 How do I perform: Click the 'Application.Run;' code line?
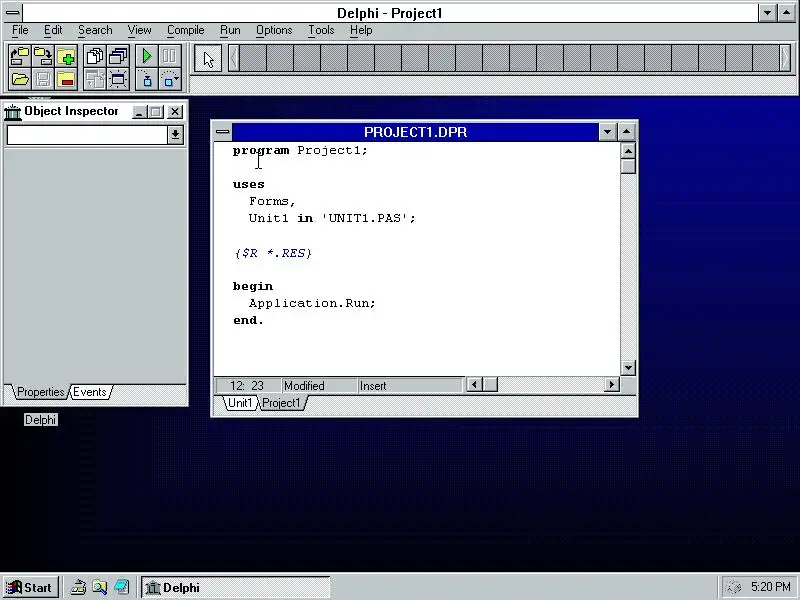click(x=312, y=303)
